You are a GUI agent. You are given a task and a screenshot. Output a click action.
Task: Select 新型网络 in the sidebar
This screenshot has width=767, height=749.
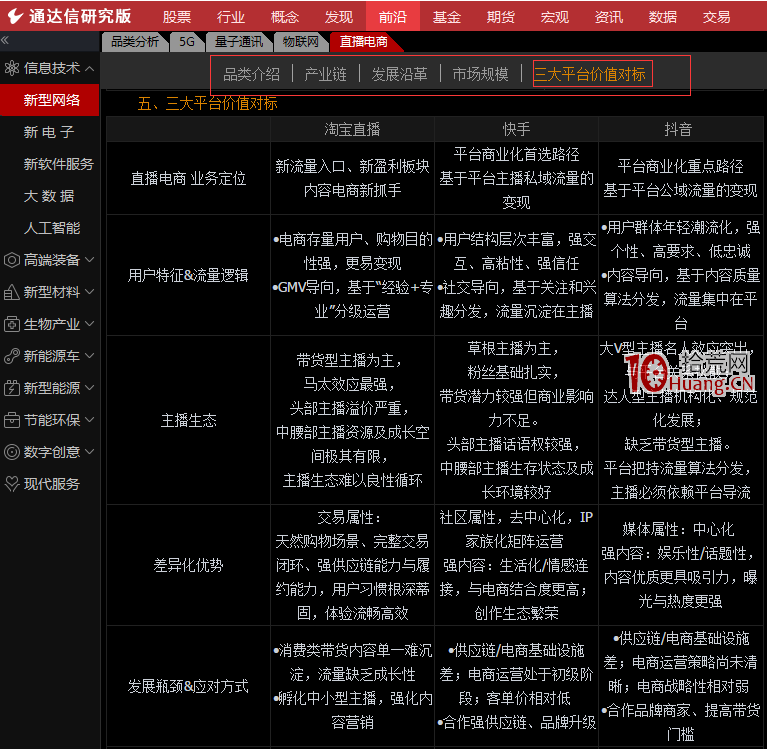tap(49, 100)
